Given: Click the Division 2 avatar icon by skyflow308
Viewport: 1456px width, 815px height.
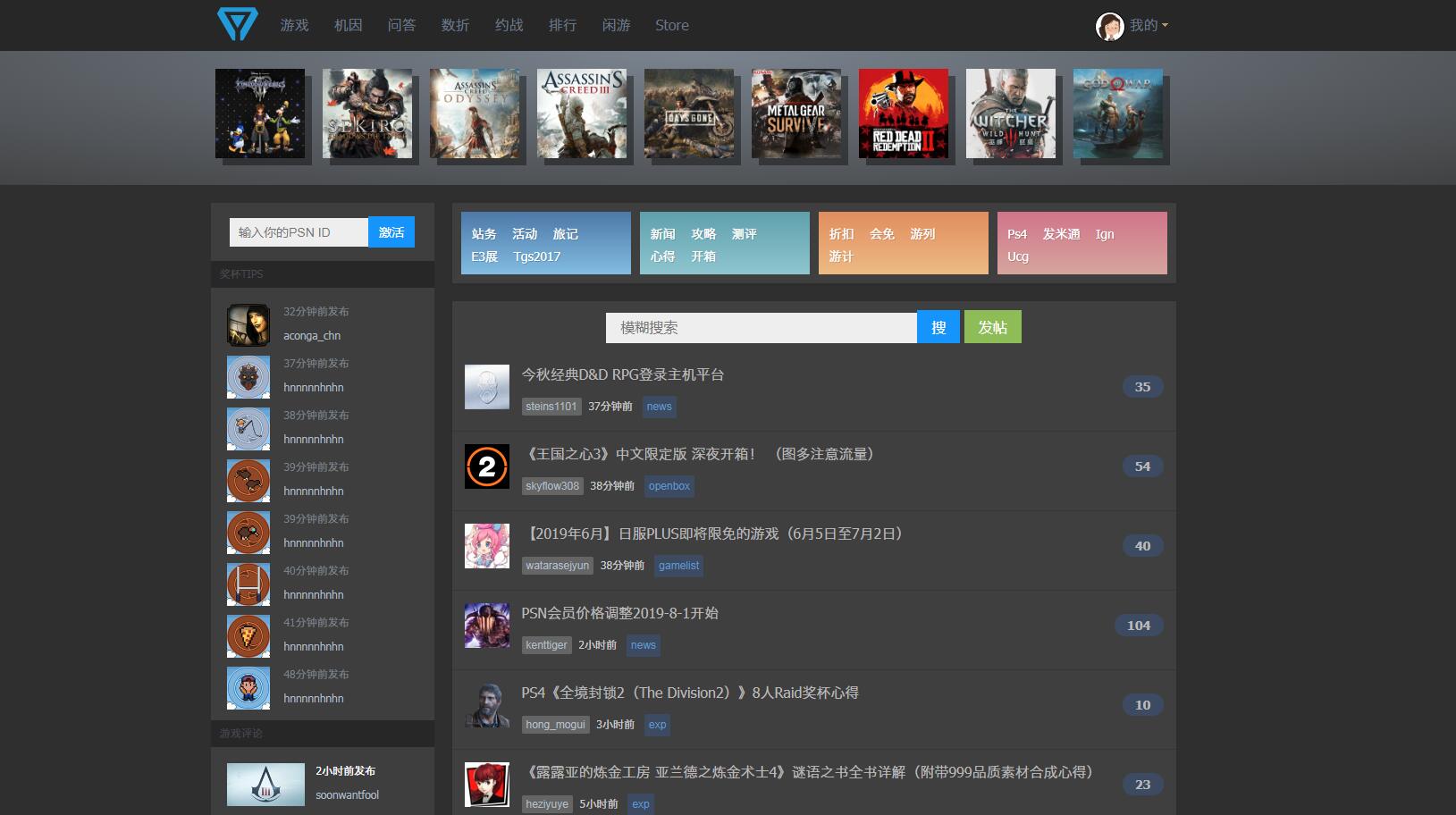Looking at the screenshot, I should [x=487, y=466].
